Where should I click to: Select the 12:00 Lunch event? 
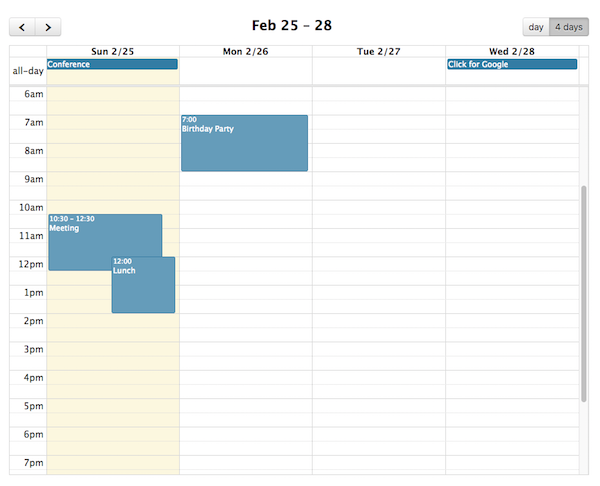coord(143,285)
